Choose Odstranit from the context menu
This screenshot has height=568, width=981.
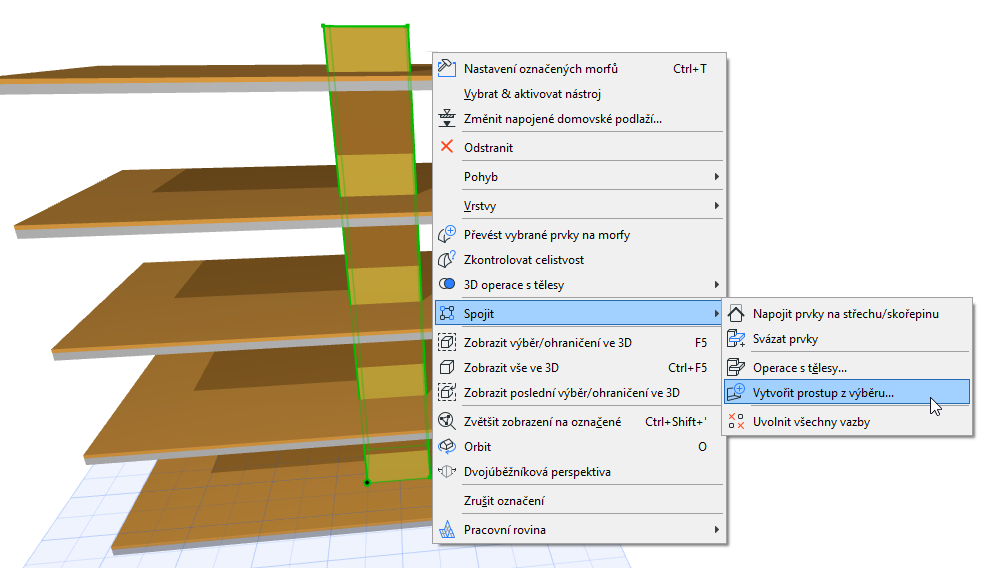579,147
